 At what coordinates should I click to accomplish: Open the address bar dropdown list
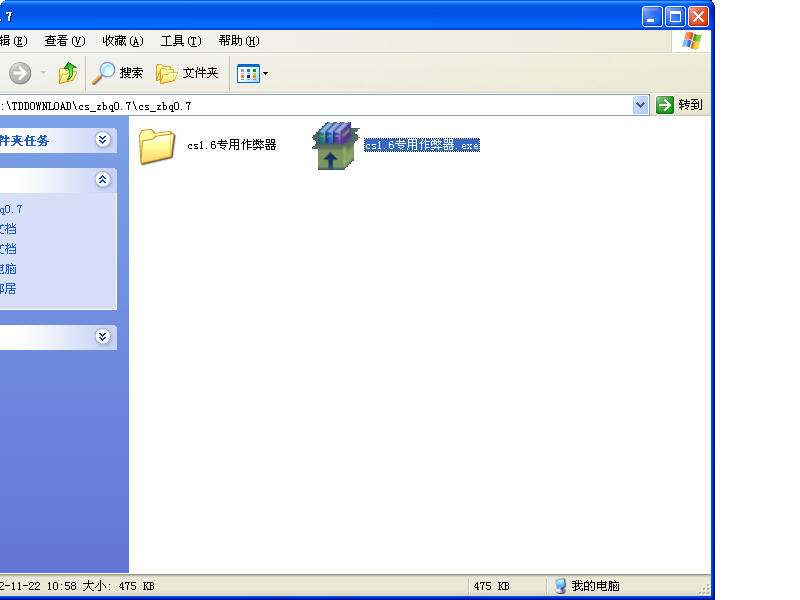[641, 105]
